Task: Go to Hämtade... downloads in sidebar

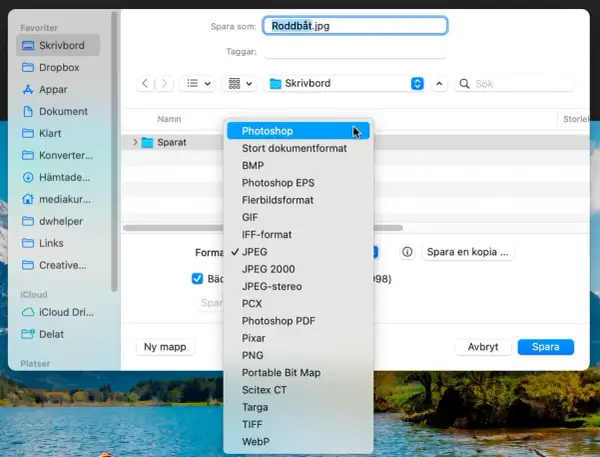Action: tap(58, 177)
